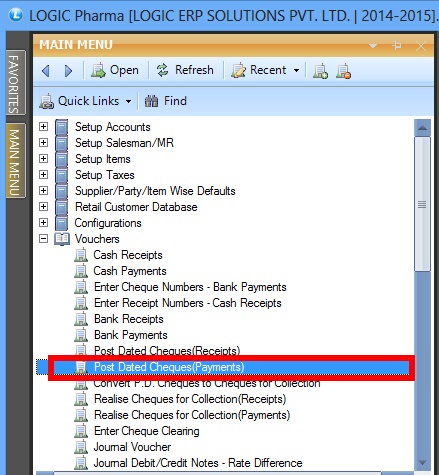Image resolution: width=439 pixels, height=475 pixels.
Task: Select the Journal Voucher item
Action: (132, 447)
